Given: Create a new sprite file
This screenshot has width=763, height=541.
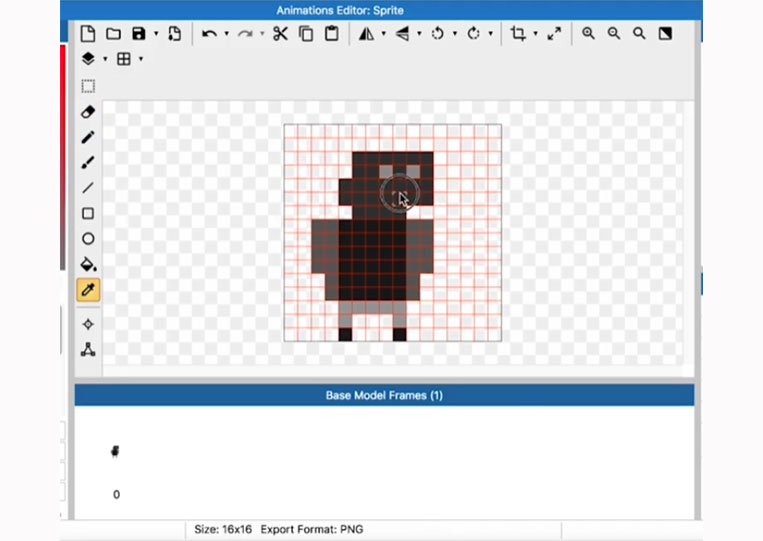Looking at the screenshot, I should (88, 34).
